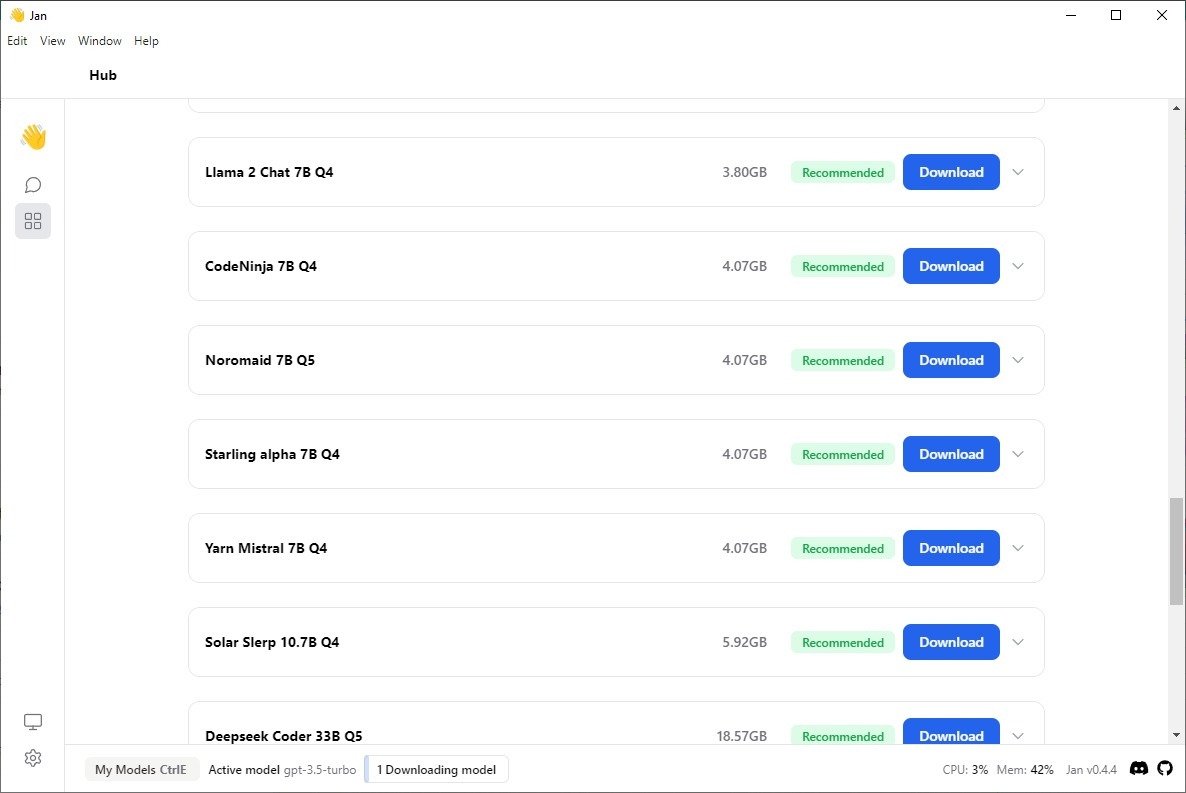Viewport: 1186px width, 793px height.
Task: Expand details for CodeNinja 7B Q4
Action: pyautogui.click(x=1018, y=266)
